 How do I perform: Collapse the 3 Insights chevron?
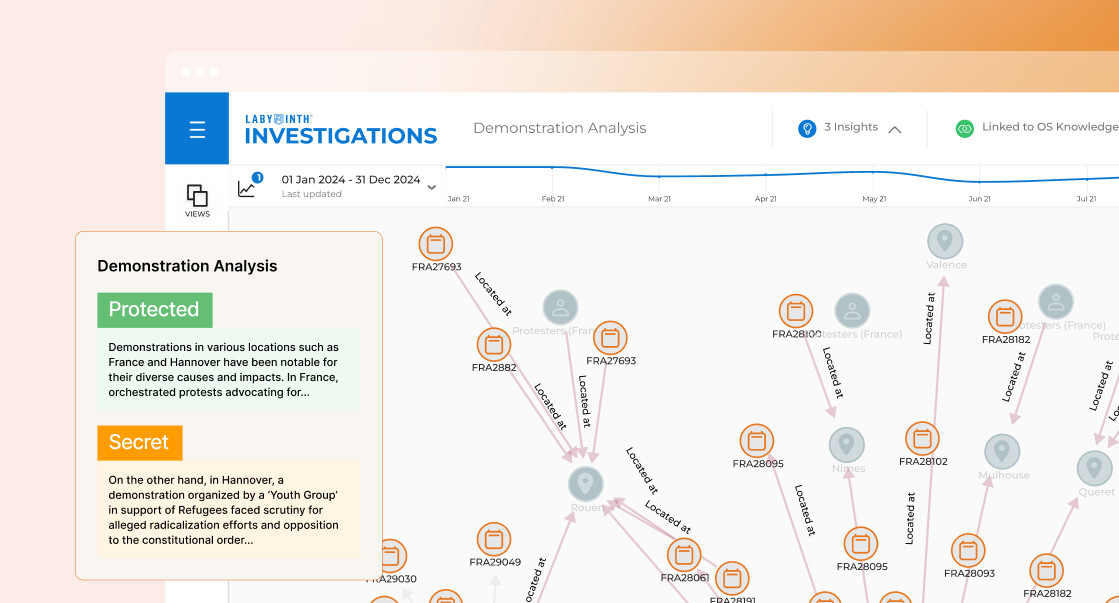click(x=895, y=129)
